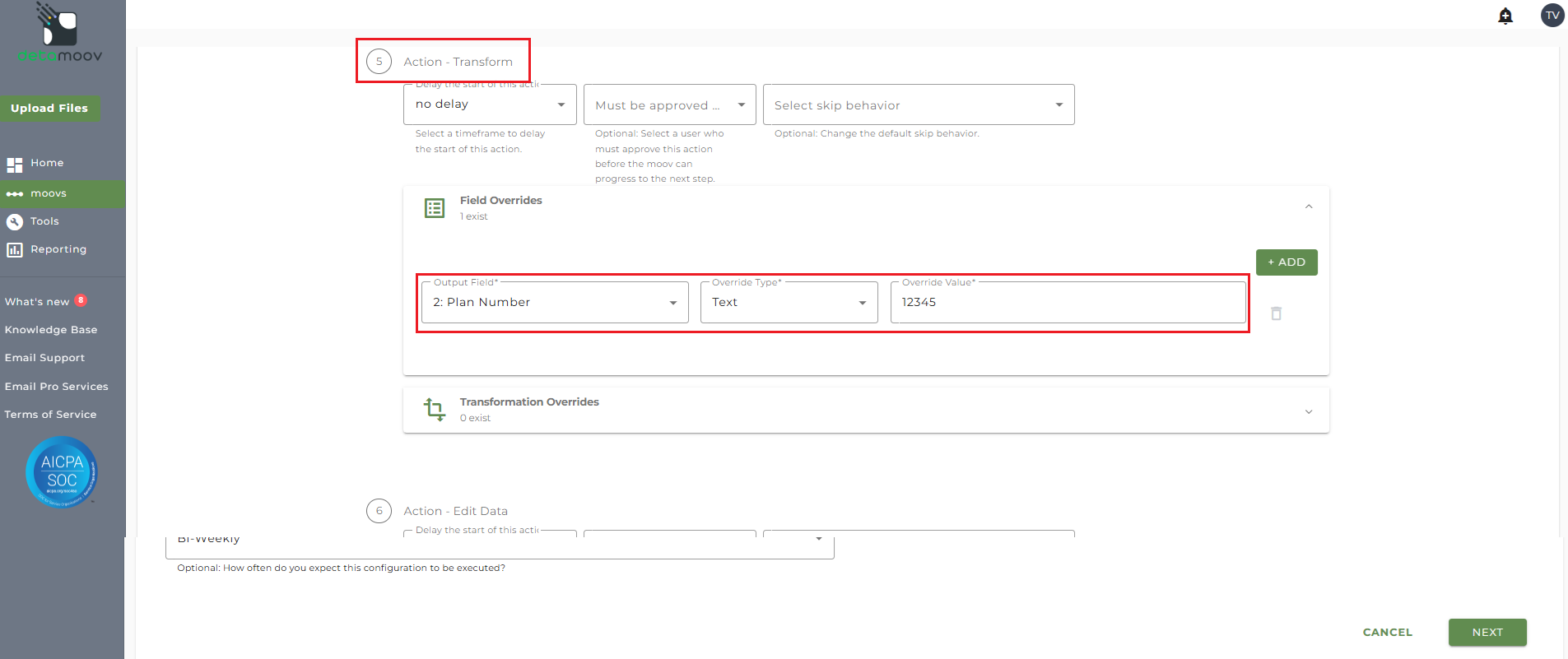Delete the Plan Number field override
This screenshot has width=1568, height=659.
point(1276,313)
